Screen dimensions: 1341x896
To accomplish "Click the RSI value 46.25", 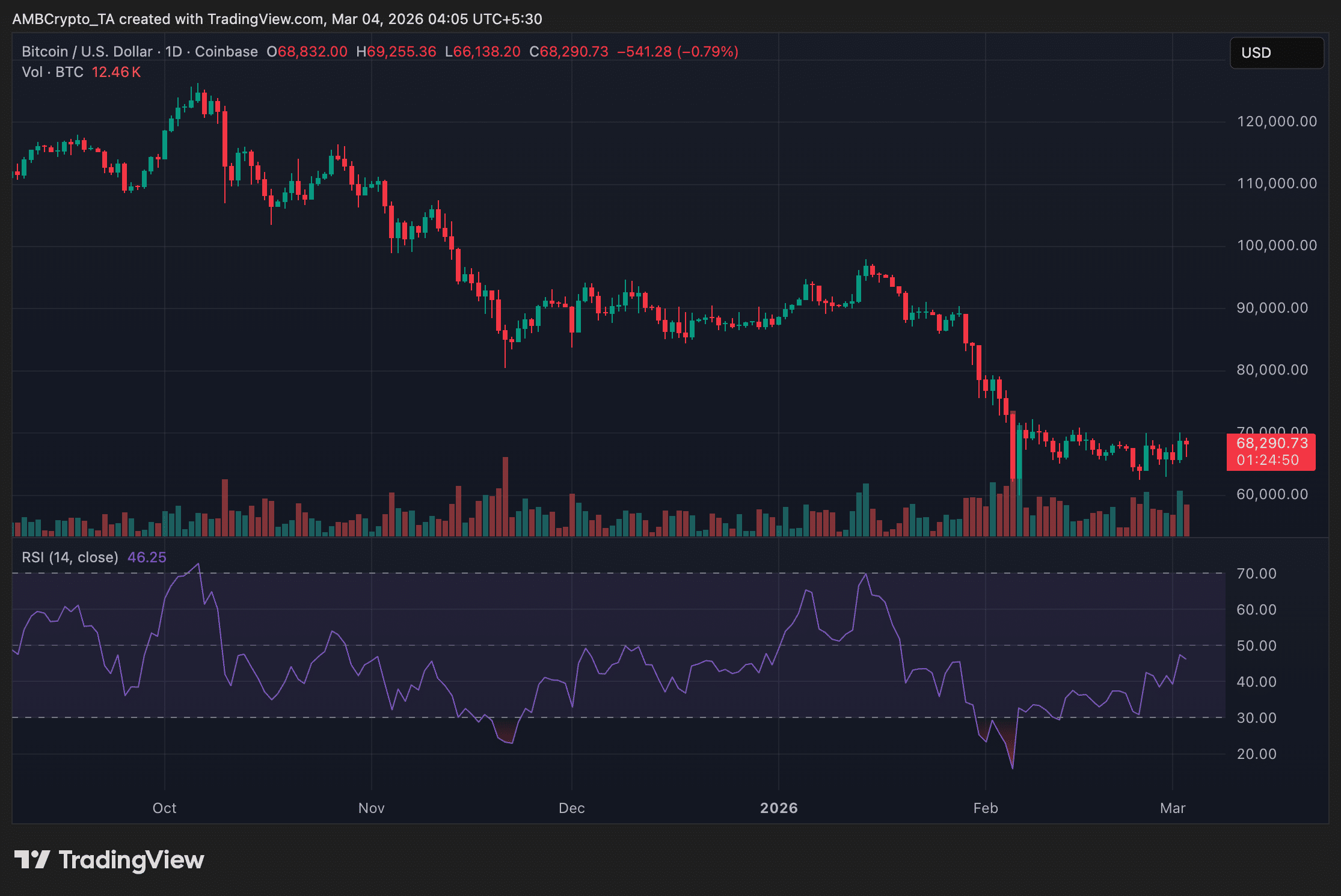I will tap(146, 557).
